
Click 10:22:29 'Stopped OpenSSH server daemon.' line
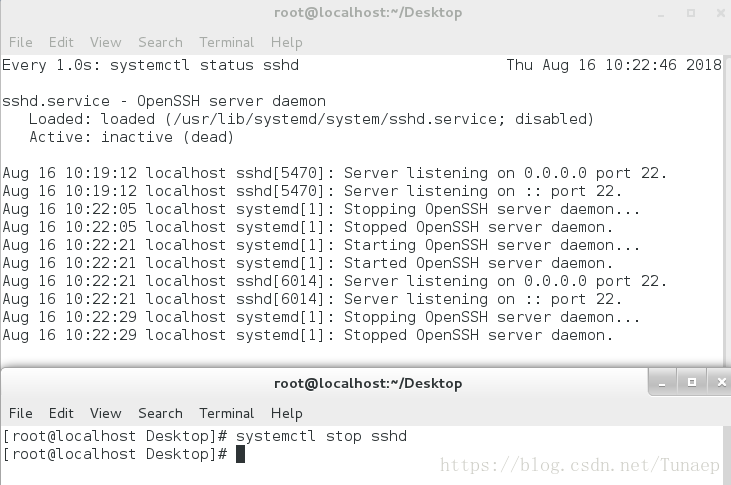308,335
